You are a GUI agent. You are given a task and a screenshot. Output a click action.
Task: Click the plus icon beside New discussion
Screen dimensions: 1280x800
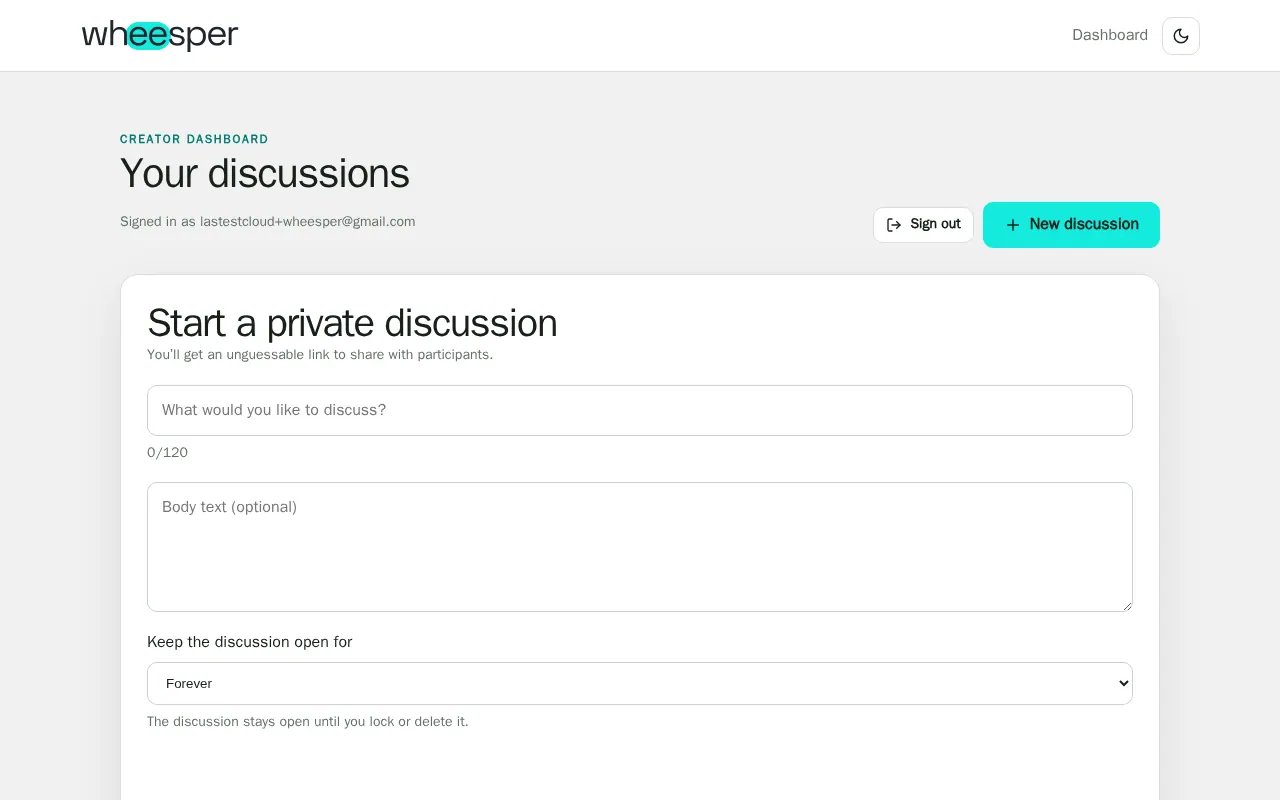point(1012,225)
